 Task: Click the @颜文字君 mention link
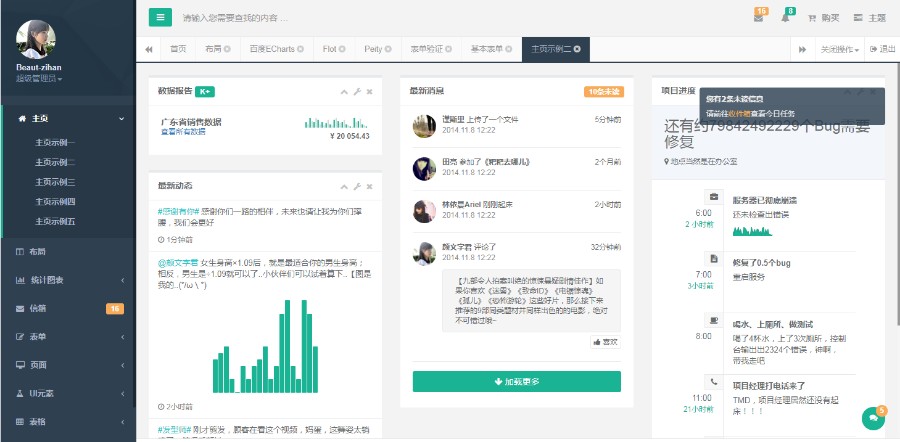pyautogui.click(x=177, y=263)
